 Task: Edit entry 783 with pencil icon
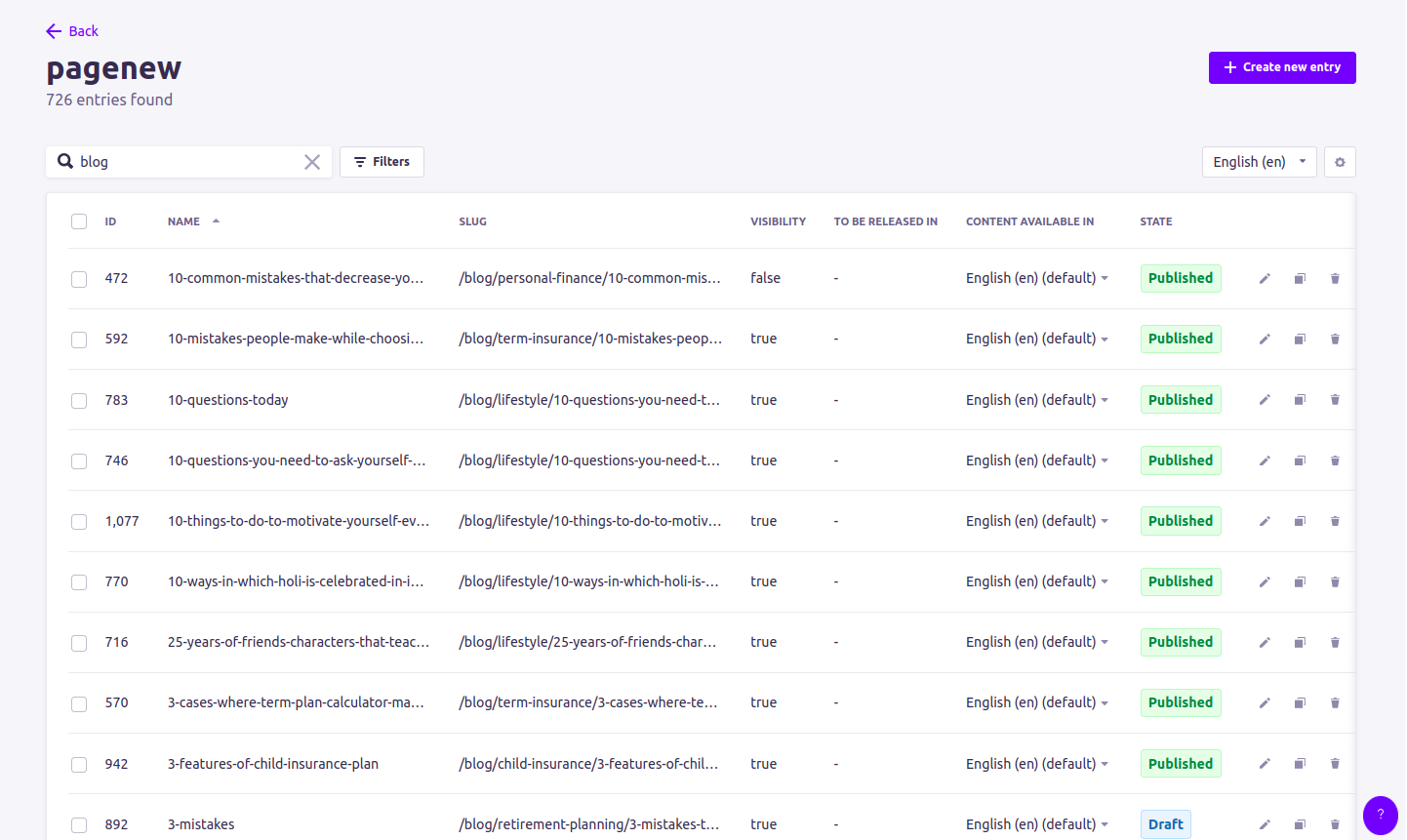coord(1265,400)
